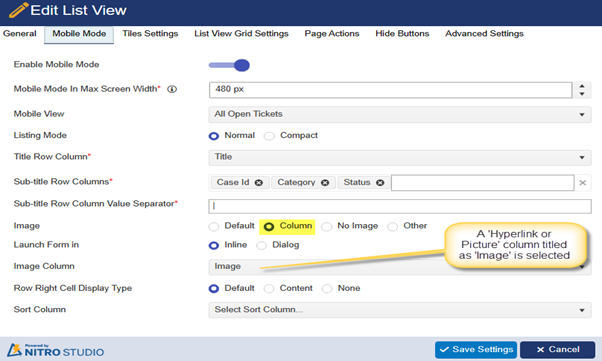The height and width of the screenshot is (361, 602).
Task: Open the Advanced Settings tab
Action: coord(484,34)
